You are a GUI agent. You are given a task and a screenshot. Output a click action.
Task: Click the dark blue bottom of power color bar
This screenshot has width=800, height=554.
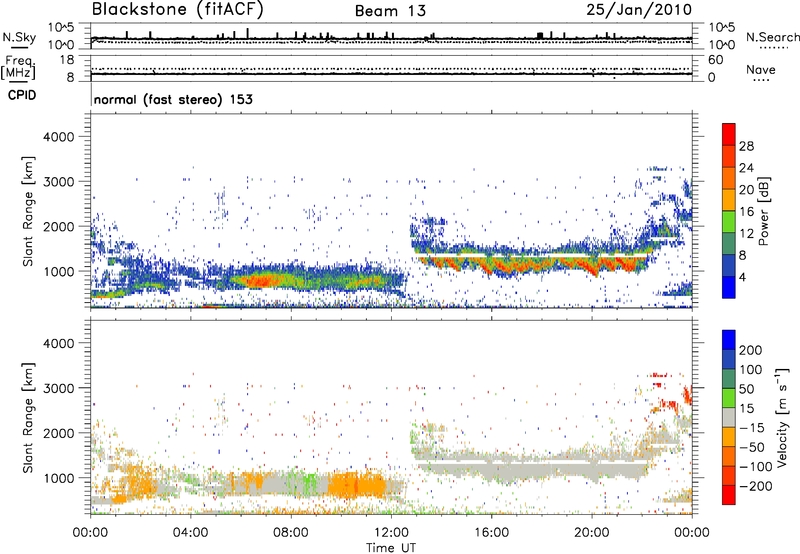point(729,287)
